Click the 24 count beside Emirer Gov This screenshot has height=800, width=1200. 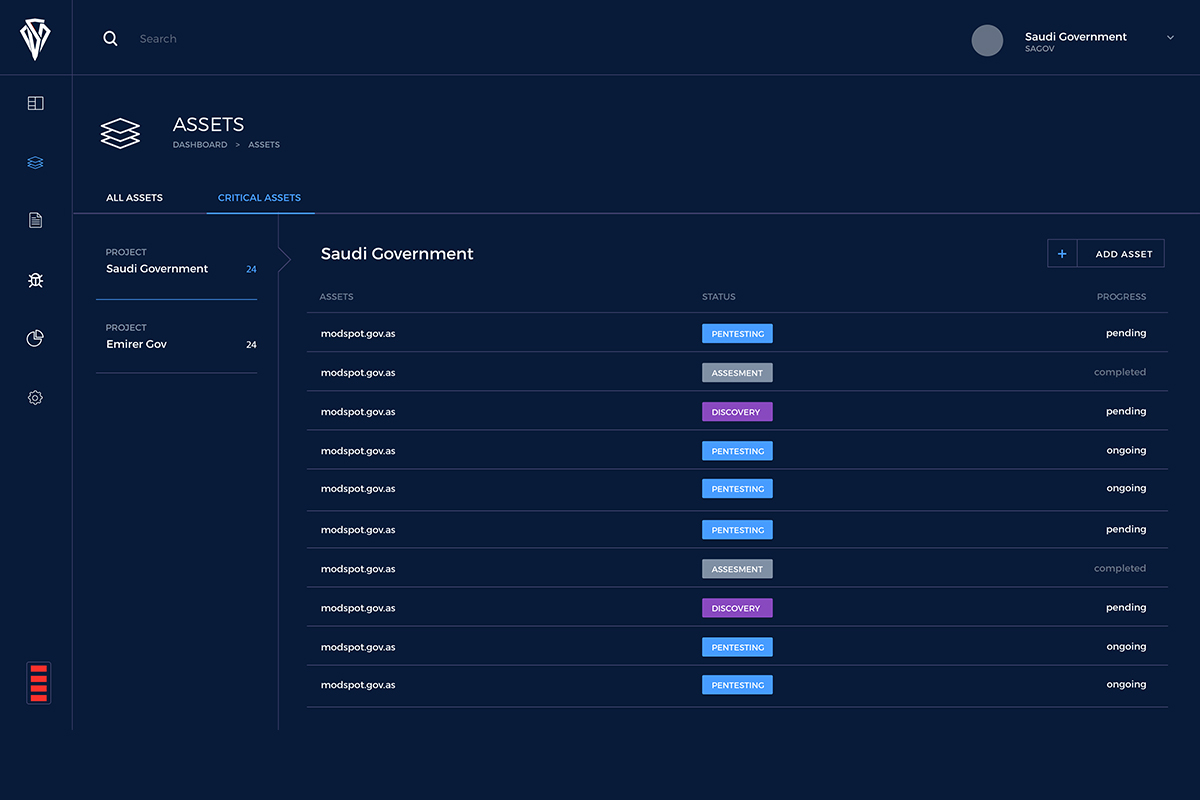point(251,345)
